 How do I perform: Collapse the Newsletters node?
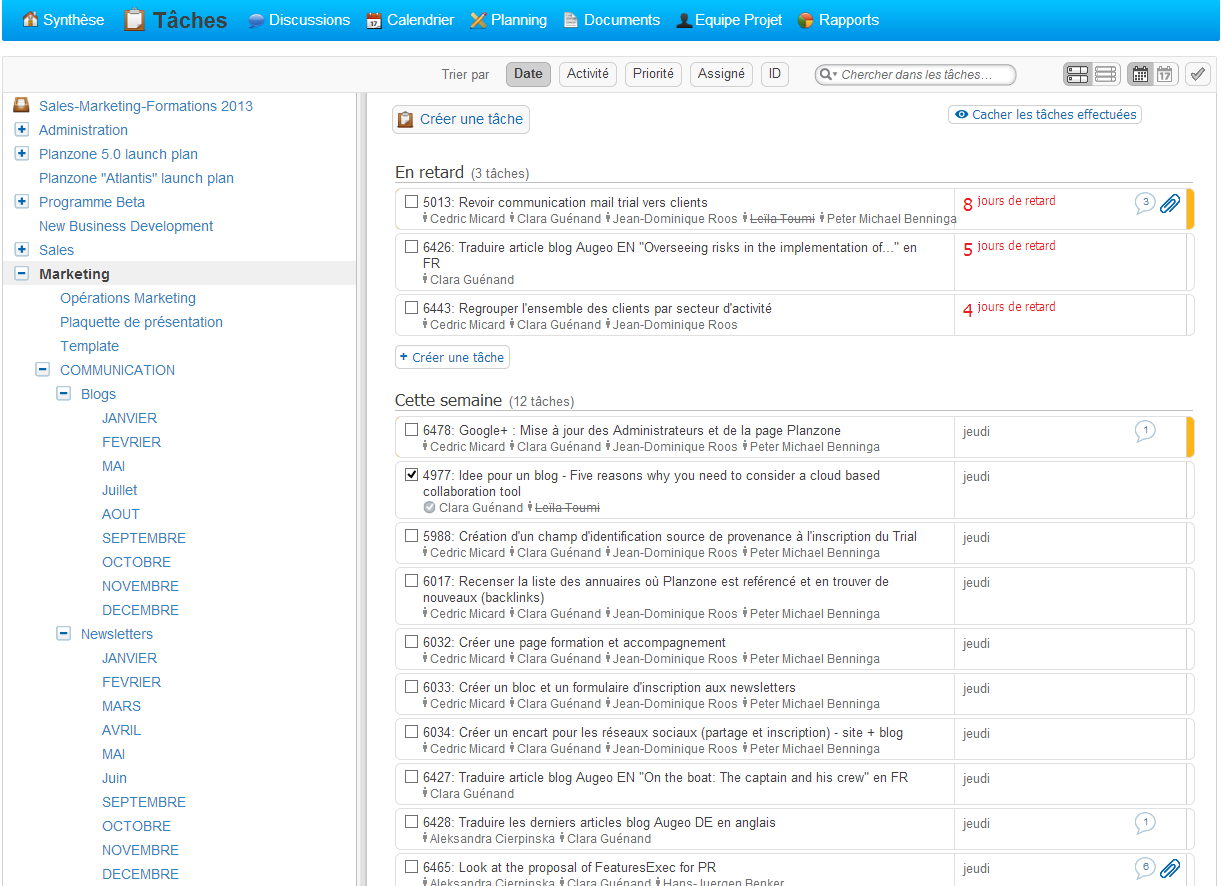pyautogui.click(x=64, y=633)
